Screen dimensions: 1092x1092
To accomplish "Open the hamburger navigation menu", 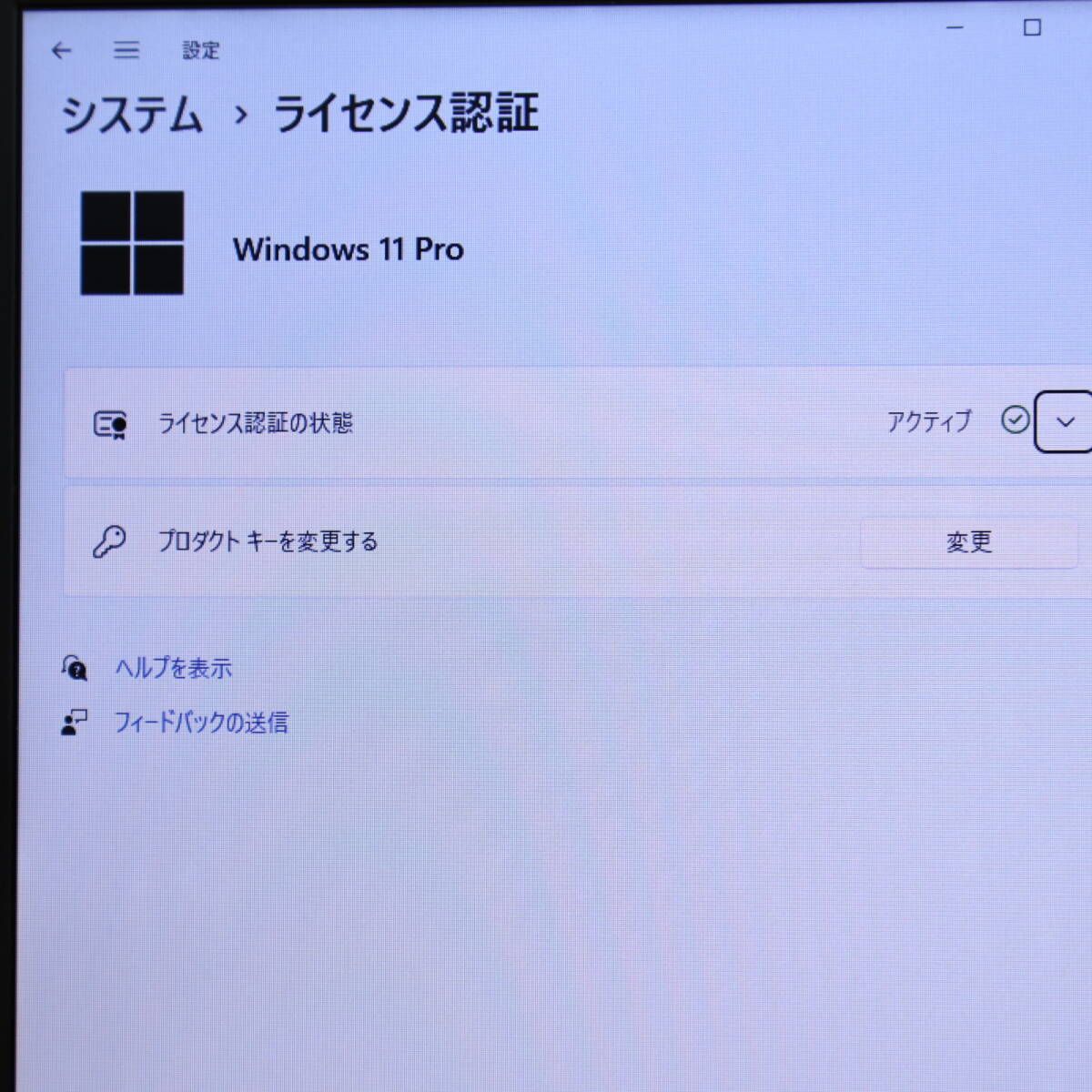I will coord(126,50).
